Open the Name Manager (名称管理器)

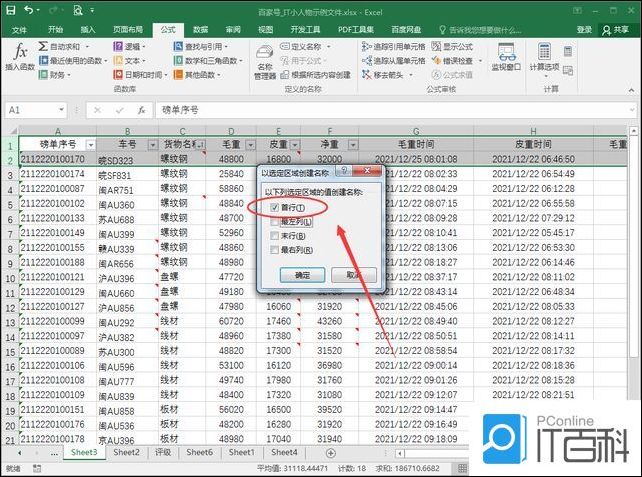[265, 62]
